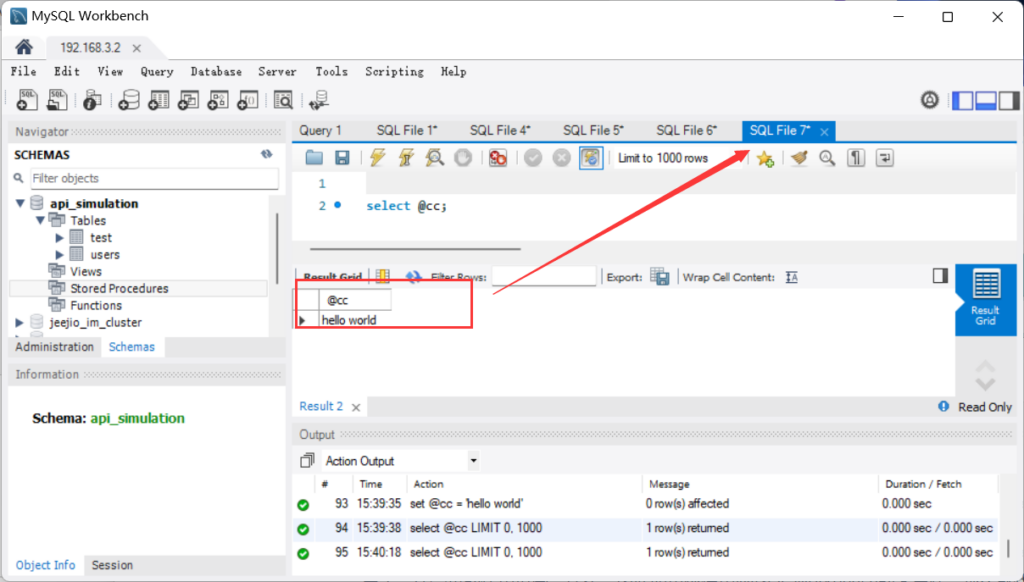Image resolution: width=1024 pixels, height=582 pixels.
Task: Create a new table icon
Action: pos(159,100)
